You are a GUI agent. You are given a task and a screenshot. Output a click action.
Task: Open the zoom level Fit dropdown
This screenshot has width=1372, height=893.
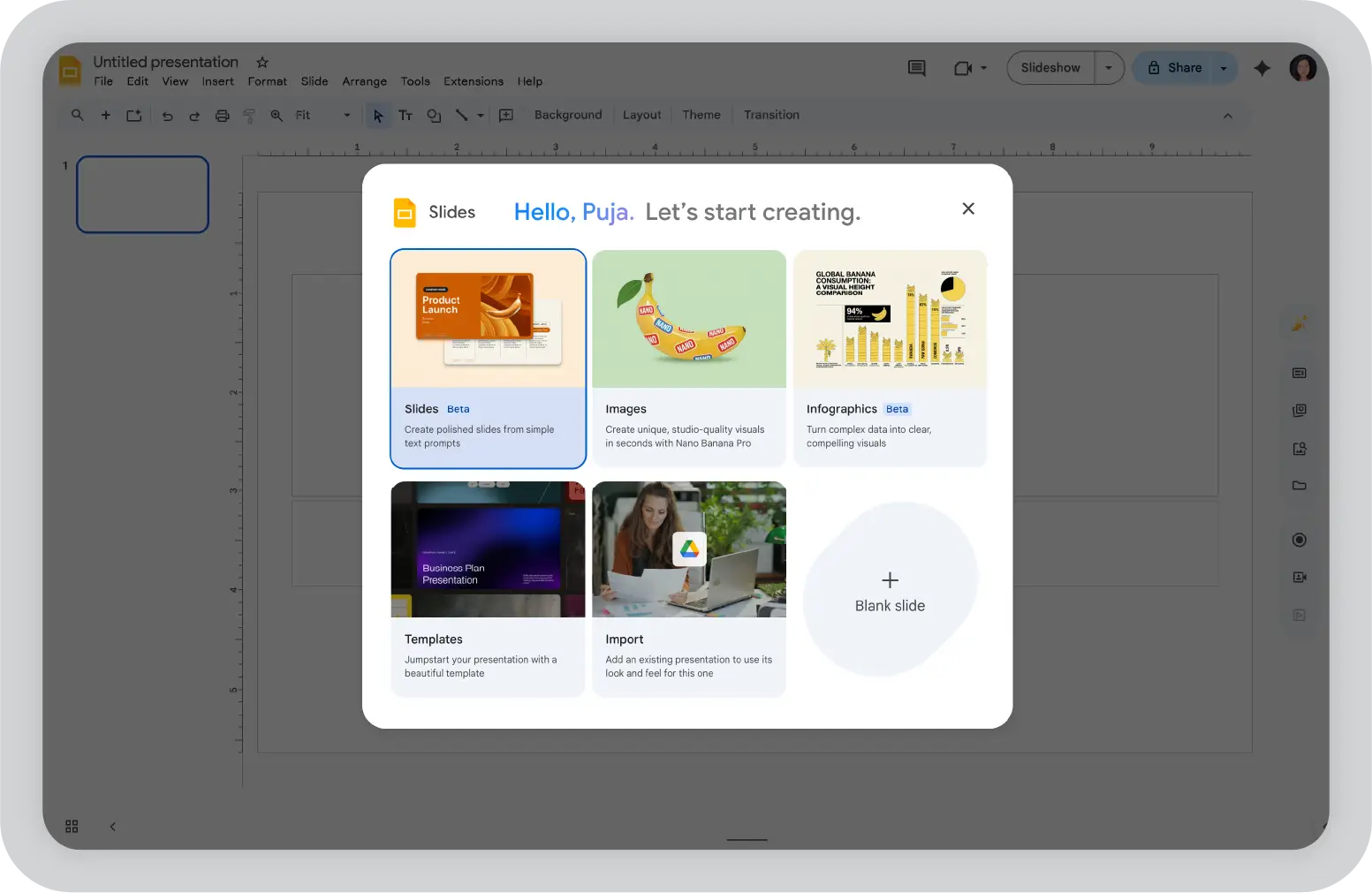click(x=322, y=116)
